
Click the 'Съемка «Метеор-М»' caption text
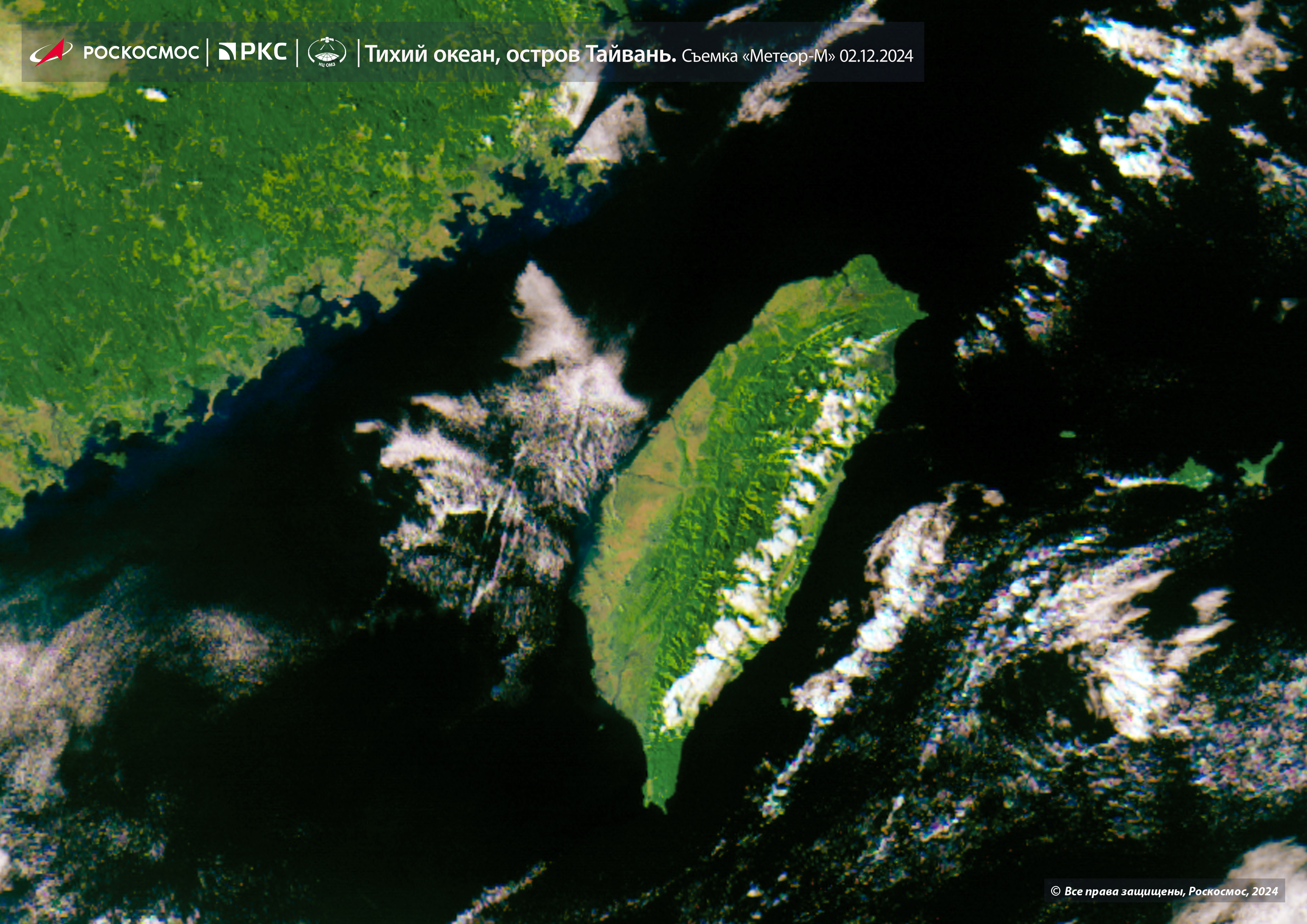pos(758,56)
